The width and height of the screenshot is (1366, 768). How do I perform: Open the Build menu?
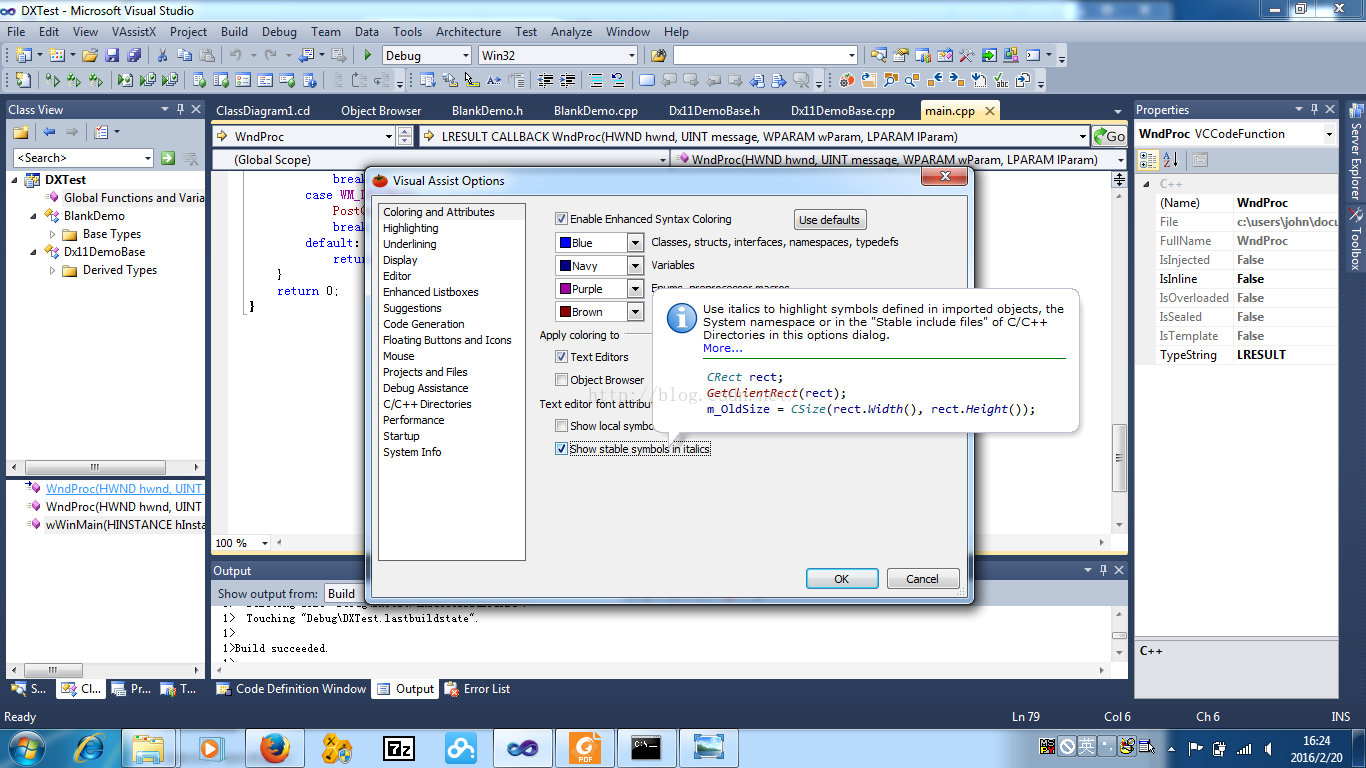234,32
